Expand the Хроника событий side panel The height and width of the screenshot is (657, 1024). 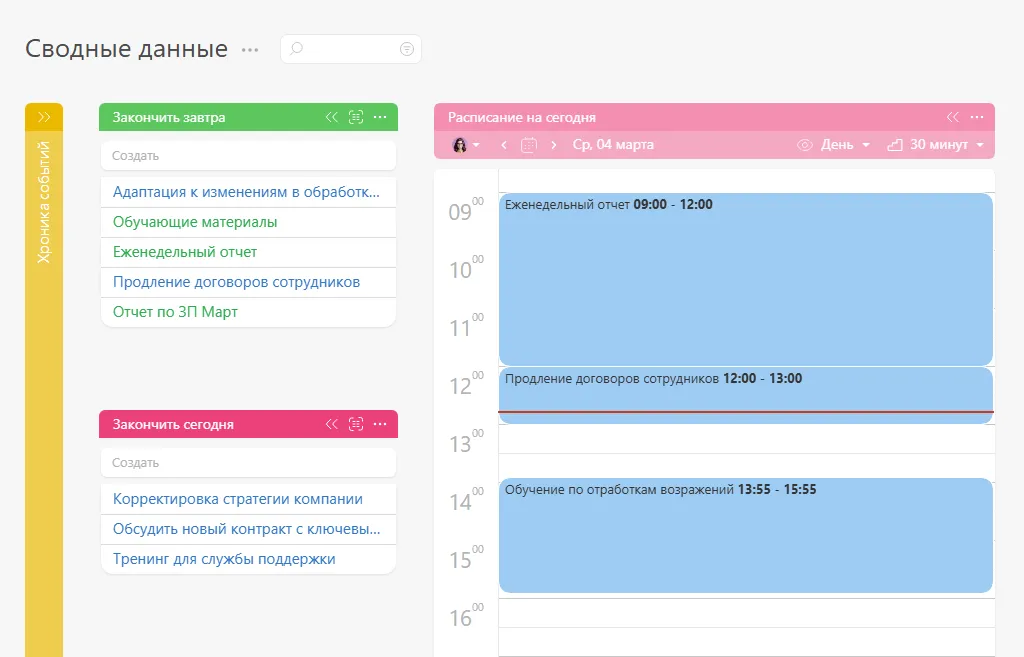[x=44, y=117]
